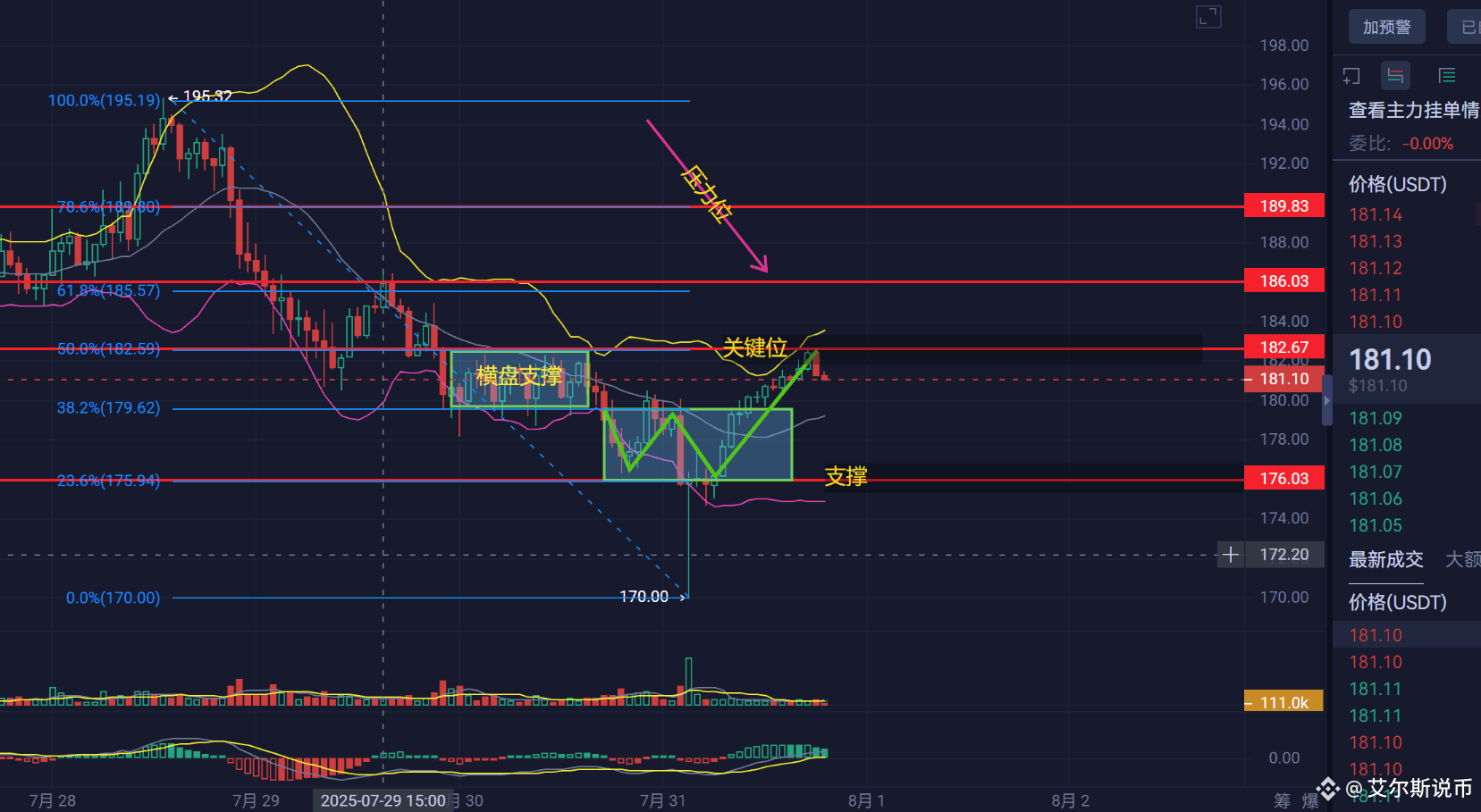Click the large last price 181.10
The width and height of the screenshot is (1481, 812).
1390,359
